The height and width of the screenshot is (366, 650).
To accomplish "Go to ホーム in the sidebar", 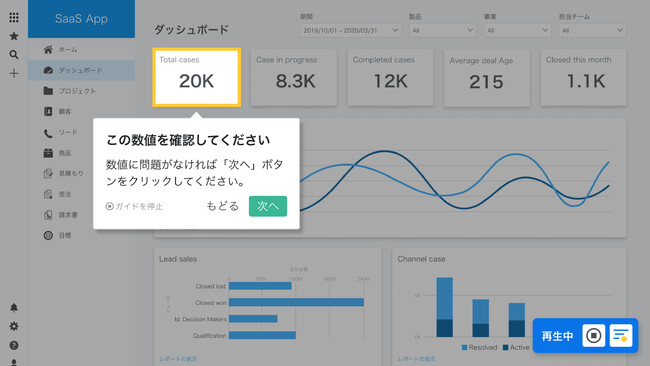I will point(81,50).
